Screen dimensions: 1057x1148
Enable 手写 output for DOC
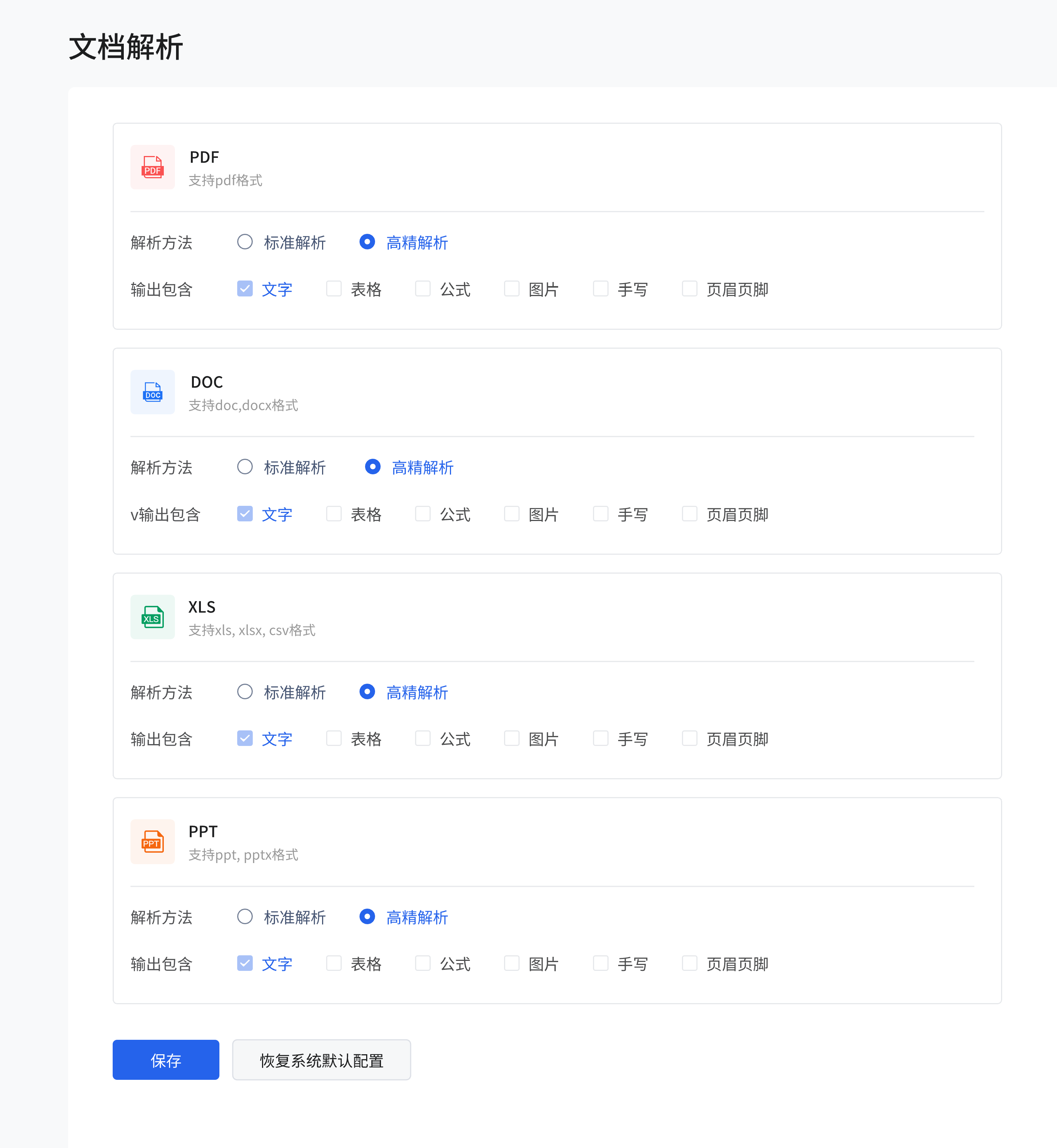pos(600,514)
